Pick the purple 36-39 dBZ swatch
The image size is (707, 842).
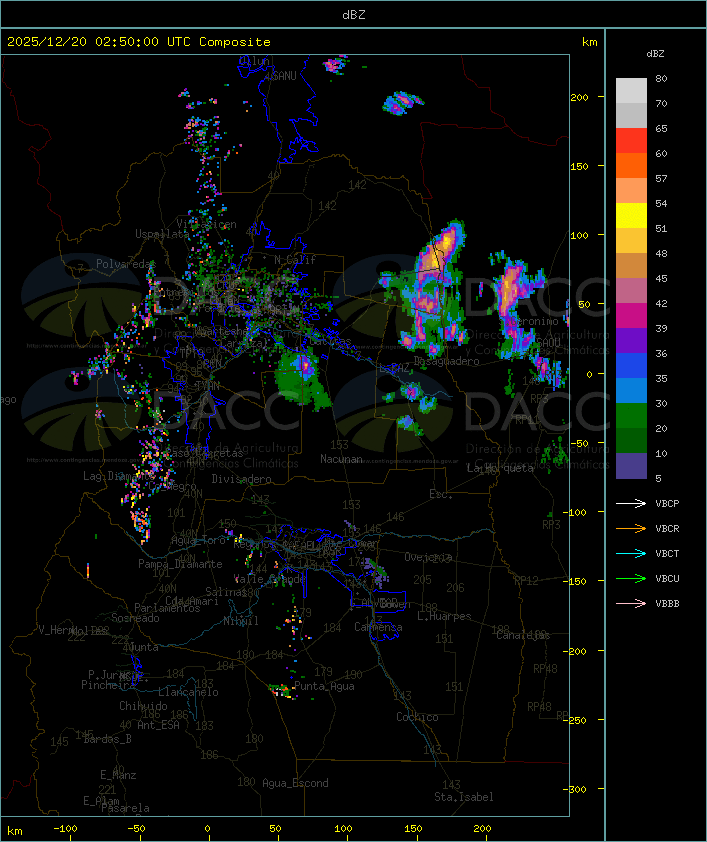pyautogui.click(x=631, y=340)
